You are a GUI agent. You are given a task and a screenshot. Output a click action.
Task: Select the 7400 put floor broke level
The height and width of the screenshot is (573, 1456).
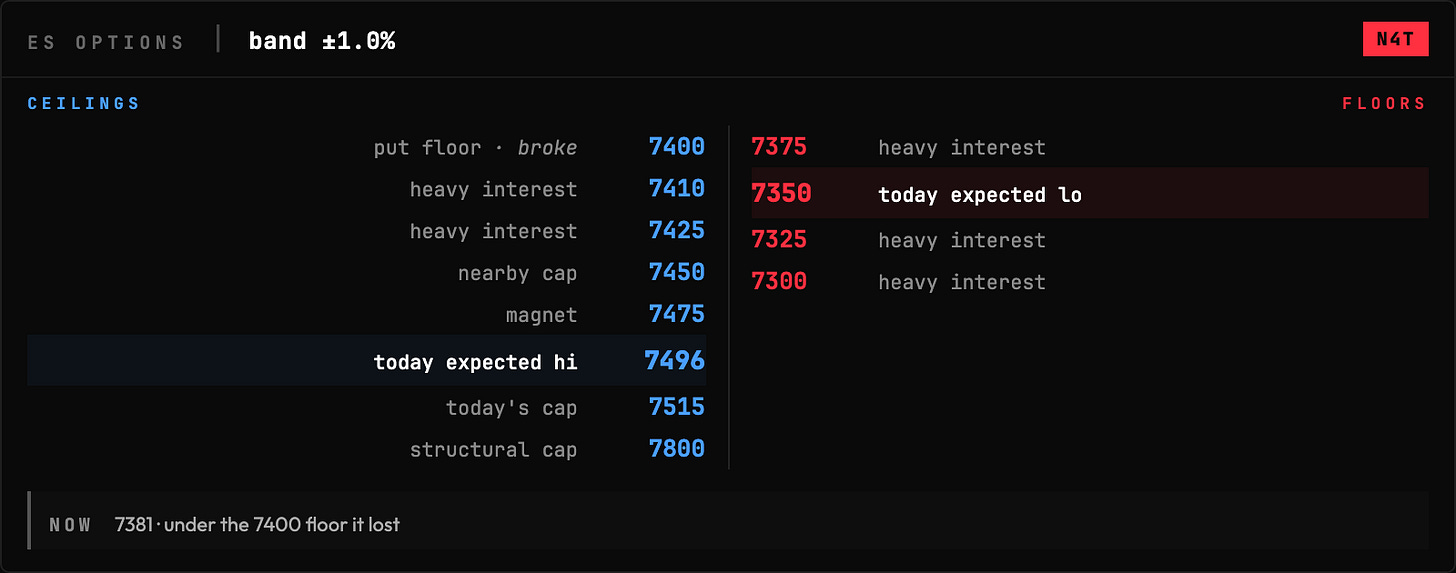pyautogui.click(x=367, y=147)
